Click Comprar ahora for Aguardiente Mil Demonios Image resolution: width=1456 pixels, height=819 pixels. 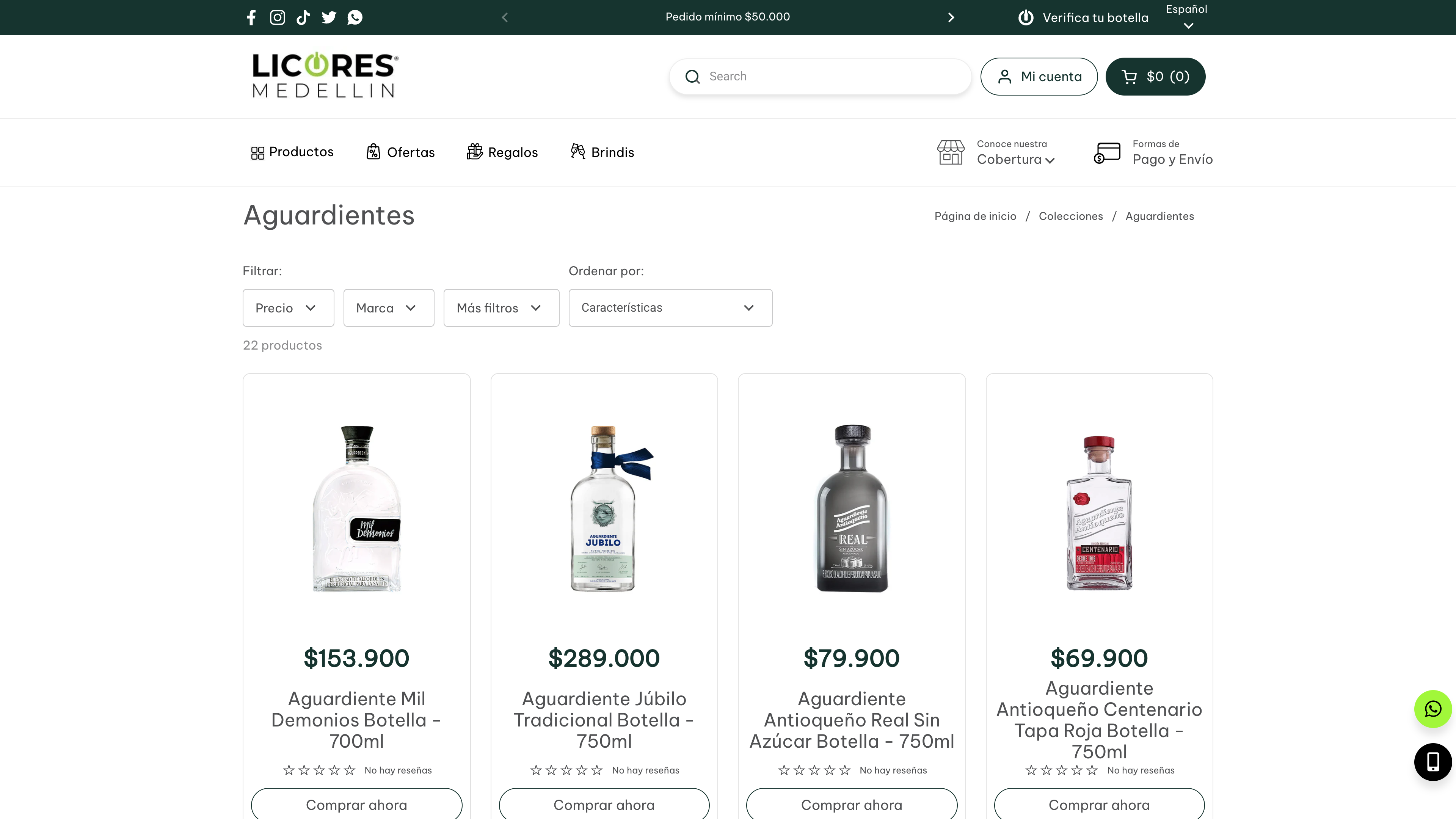(x=357, y=804)
